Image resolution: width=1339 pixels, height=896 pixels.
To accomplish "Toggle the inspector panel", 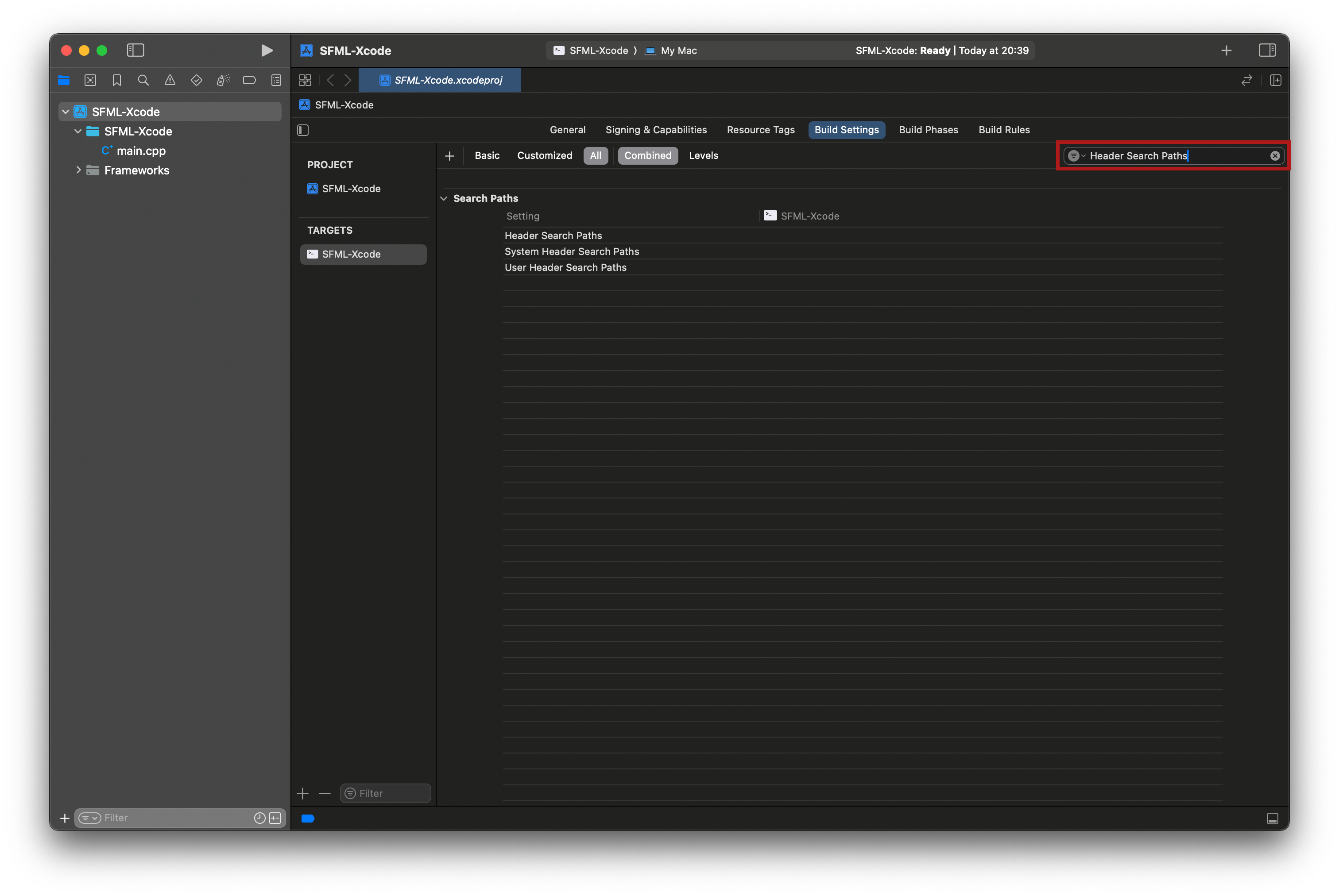I will [x=1267, y=50].
